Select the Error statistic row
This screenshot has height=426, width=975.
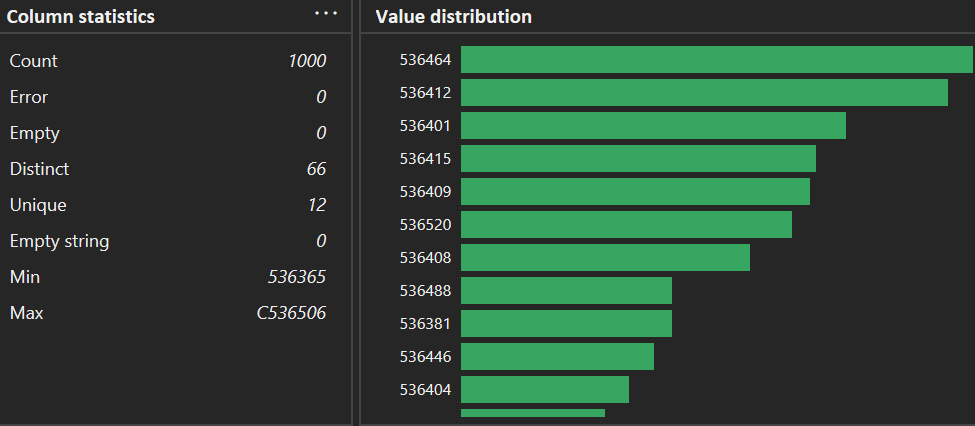pyautogui.click(x=168, y=97)
